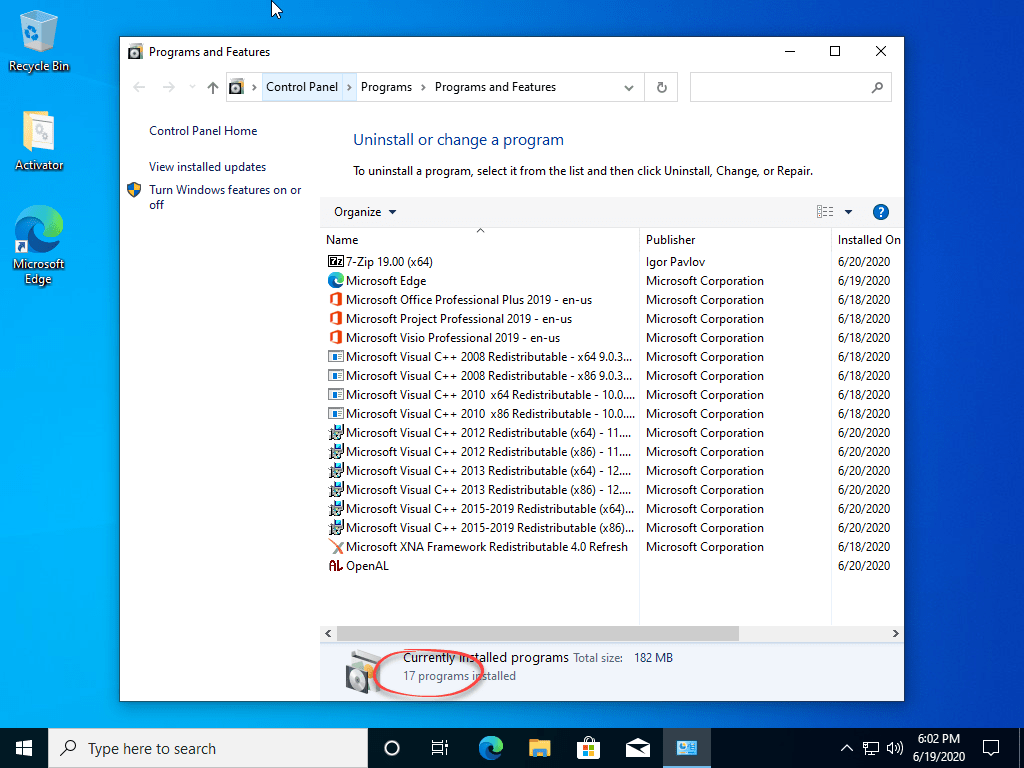The height and width of the screenshot is (768, 1024).
Task: Click the clock showing 6:02 PM
Action: pyautogui.click(x=939, y=748)
